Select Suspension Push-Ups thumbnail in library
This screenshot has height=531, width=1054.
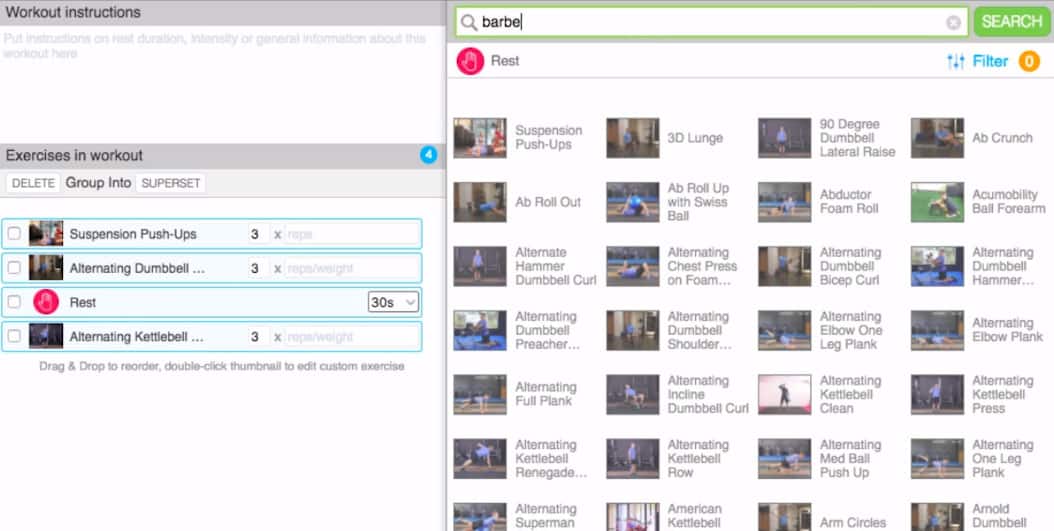tap(480, 138)
